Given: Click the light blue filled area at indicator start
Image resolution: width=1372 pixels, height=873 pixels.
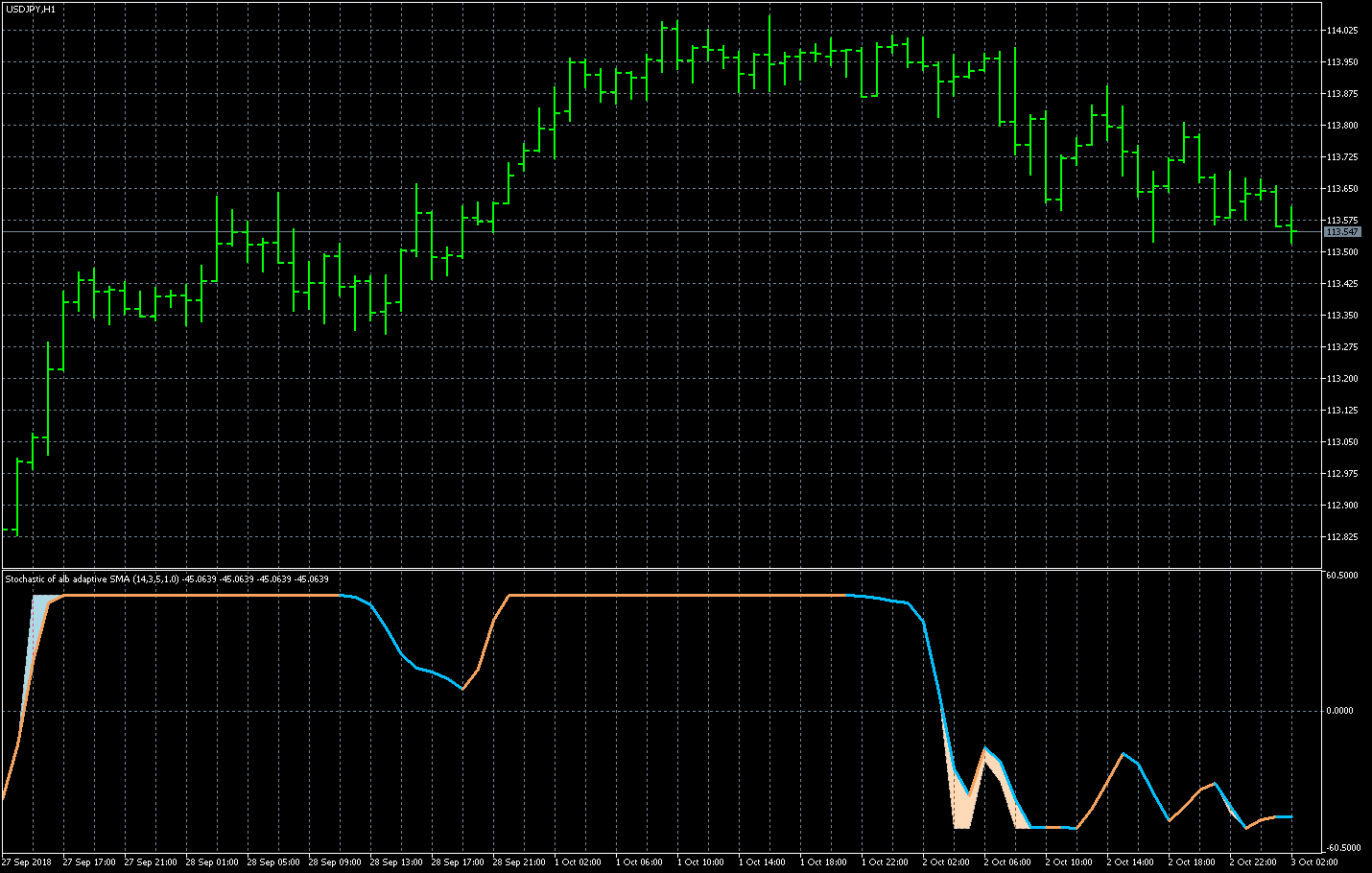Looking at the screenshot, I should pos(40,614).
